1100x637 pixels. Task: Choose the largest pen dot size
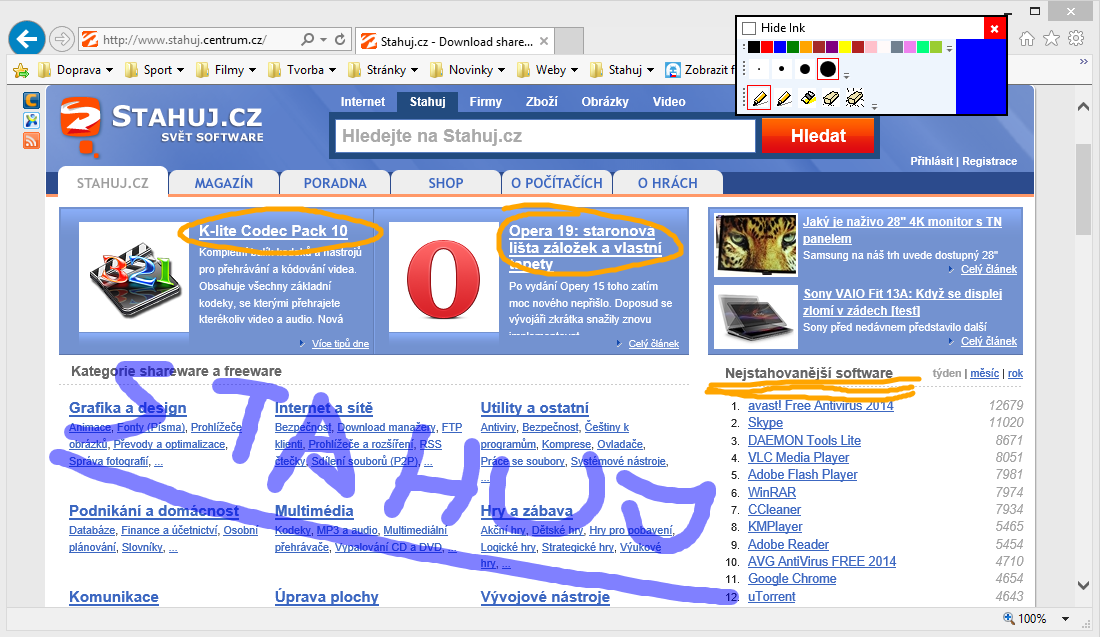click(828, 69)
